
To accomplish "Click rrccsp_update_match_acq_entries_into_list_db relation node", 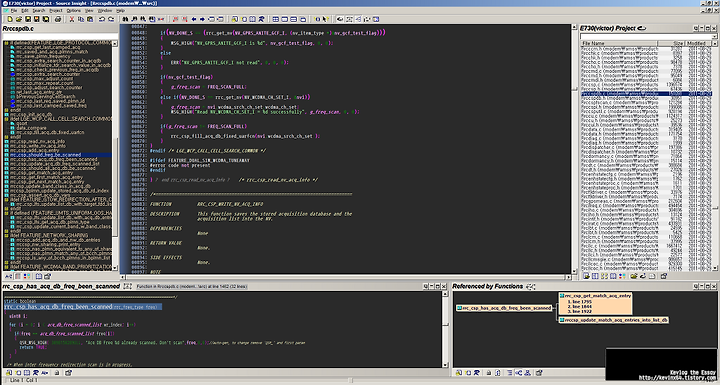I will coord(613,320).
